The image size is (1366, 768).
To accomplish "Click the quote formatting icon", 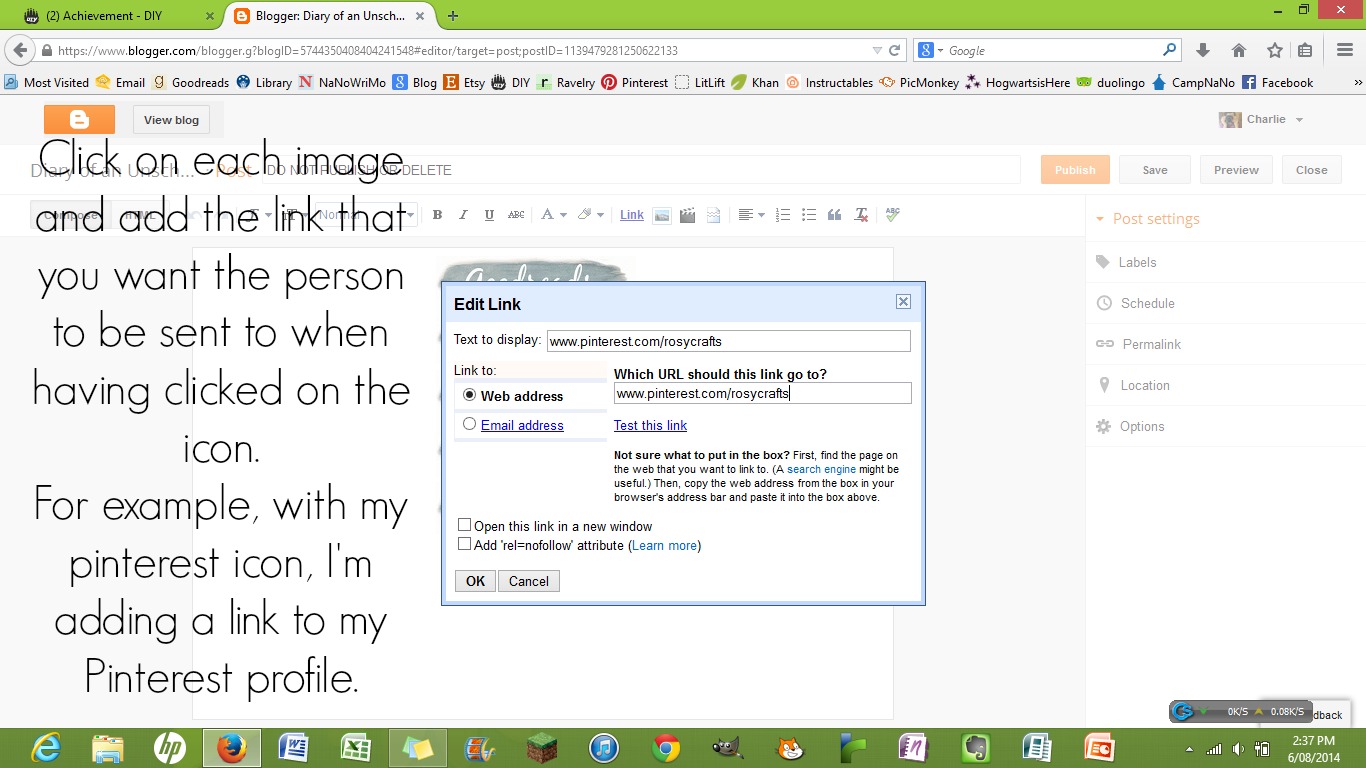I will (x=835, y=215).
